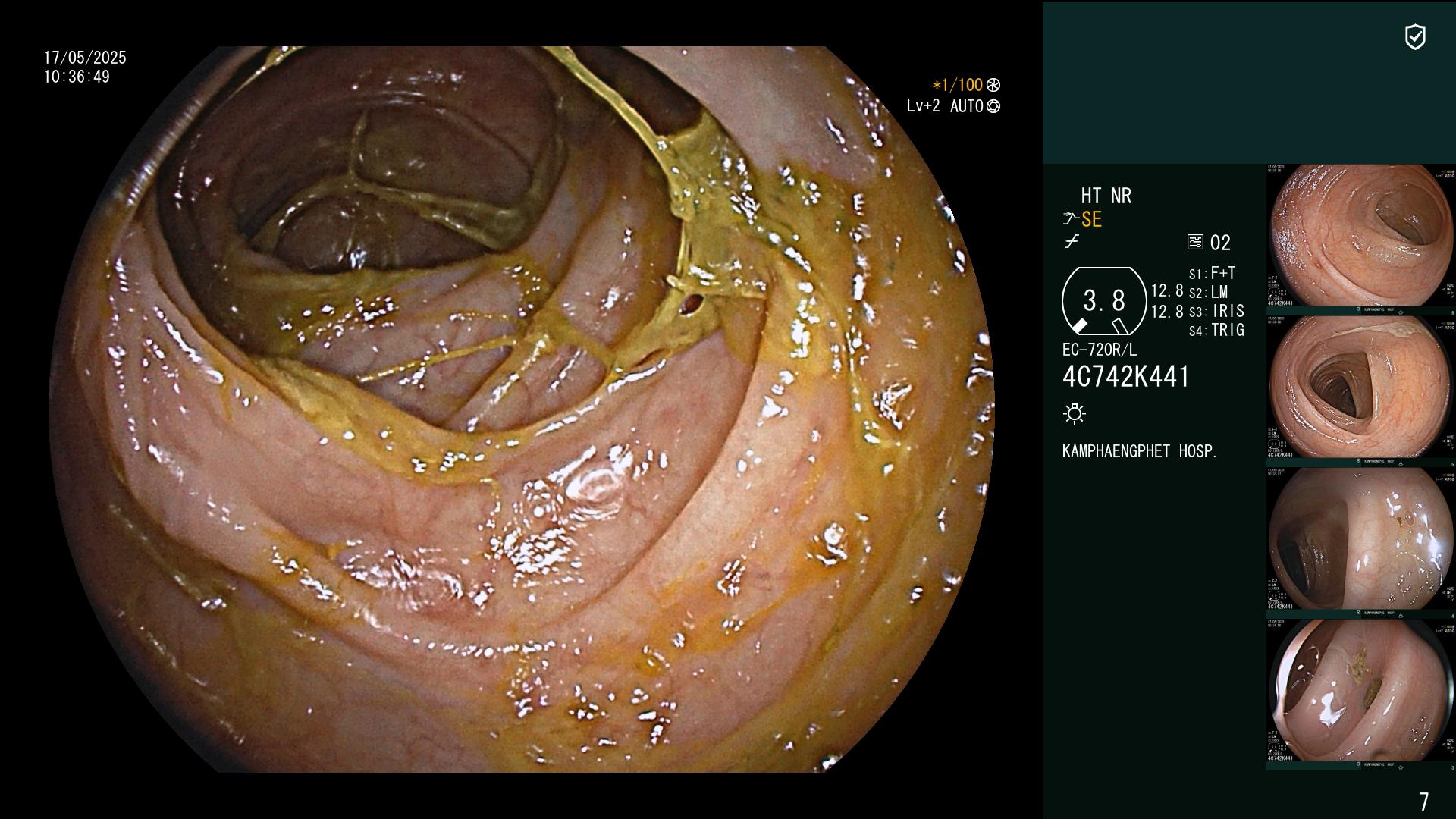The image size is (1456, 819).
Task: Open the first thumbnail of captured images
Action: coord(1360,236)
